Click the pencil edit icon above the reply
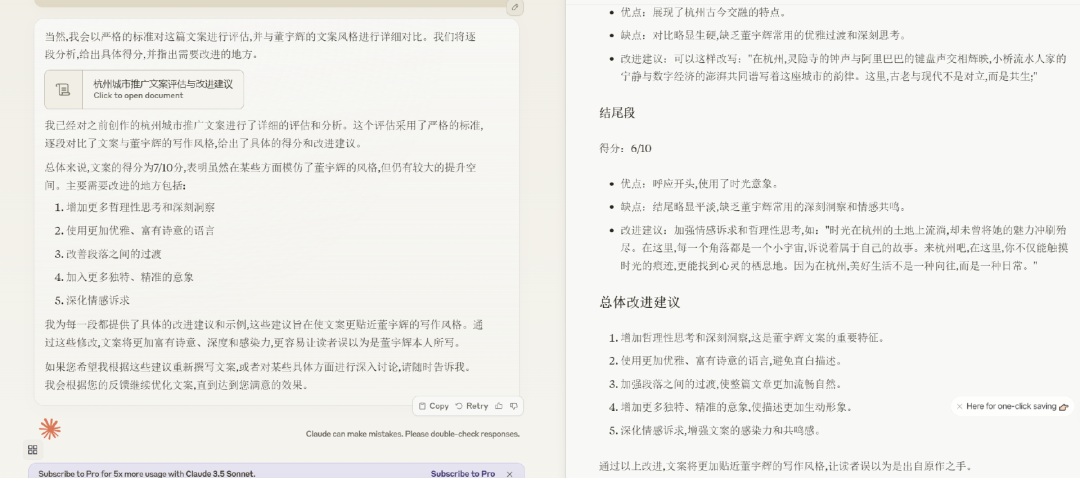 (x=514, y=8)
